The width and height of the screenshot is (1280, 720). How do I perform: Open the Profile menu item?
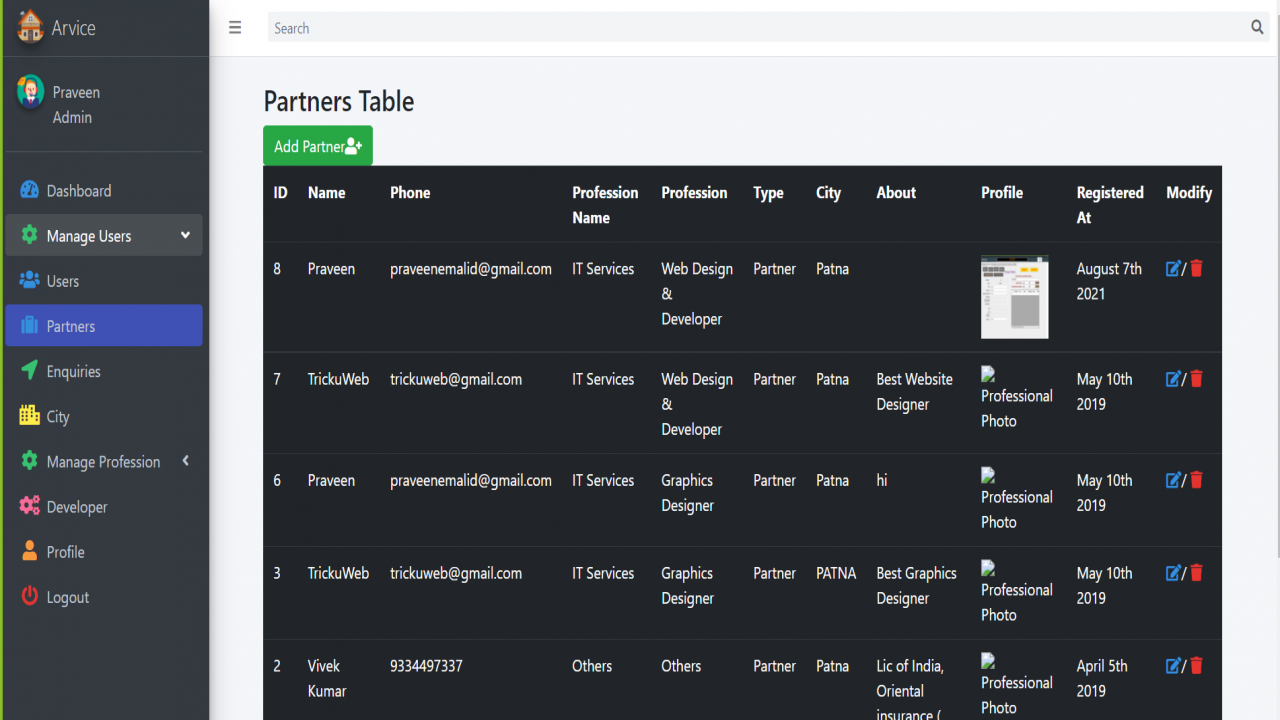coord(104,551)
